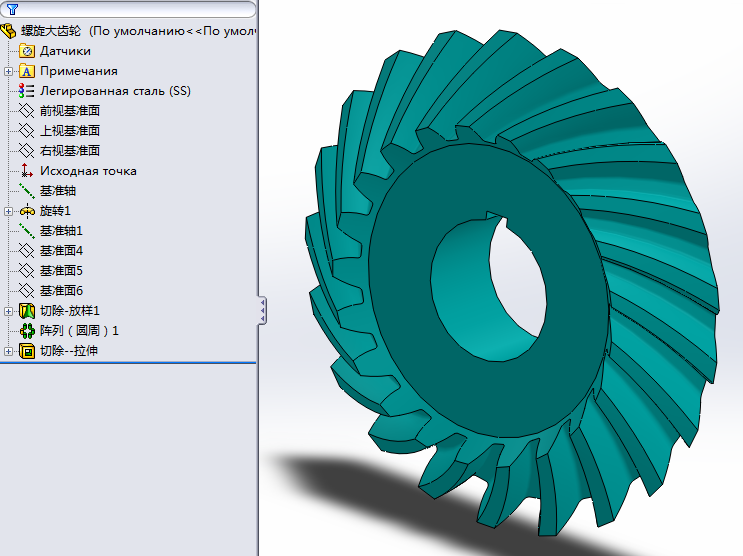Expand the 切除-放样1 feature node
The width and height of the screenshot is (743, 556).
tap(8, 311)
